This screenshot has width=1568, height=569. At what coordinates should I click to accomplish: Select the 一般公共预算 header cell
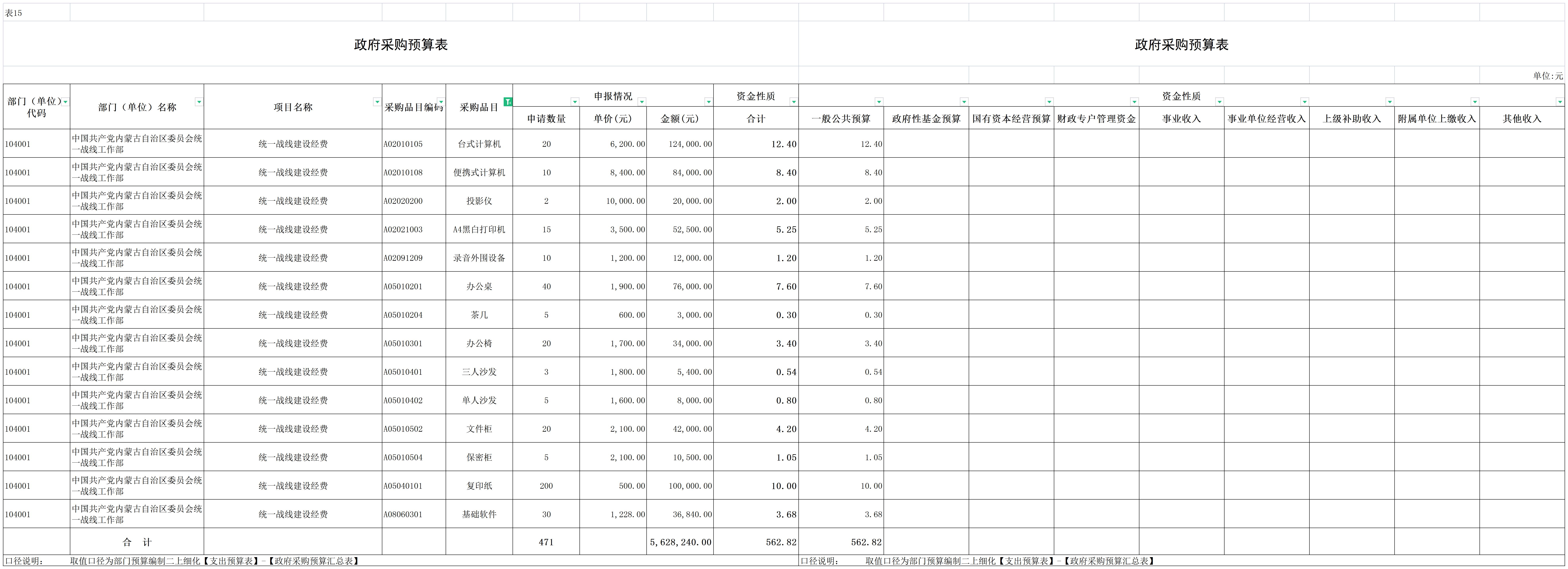pyautogui.click(x=841, y=118)
